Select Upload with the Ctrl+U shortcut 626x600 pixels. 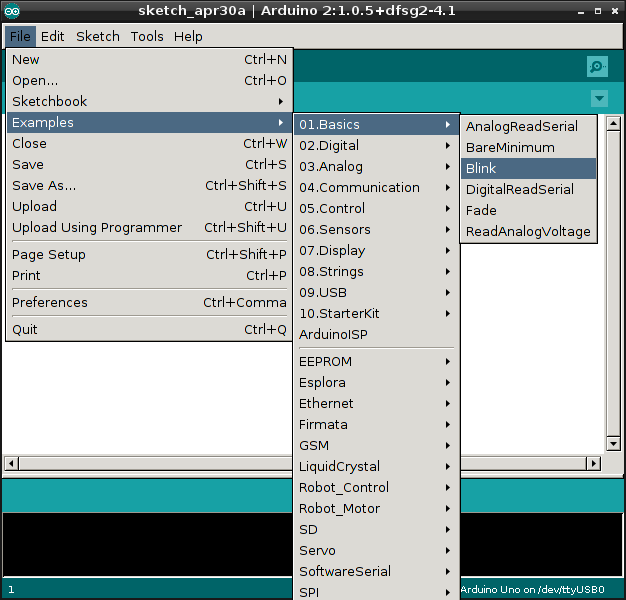pos(149,206)
